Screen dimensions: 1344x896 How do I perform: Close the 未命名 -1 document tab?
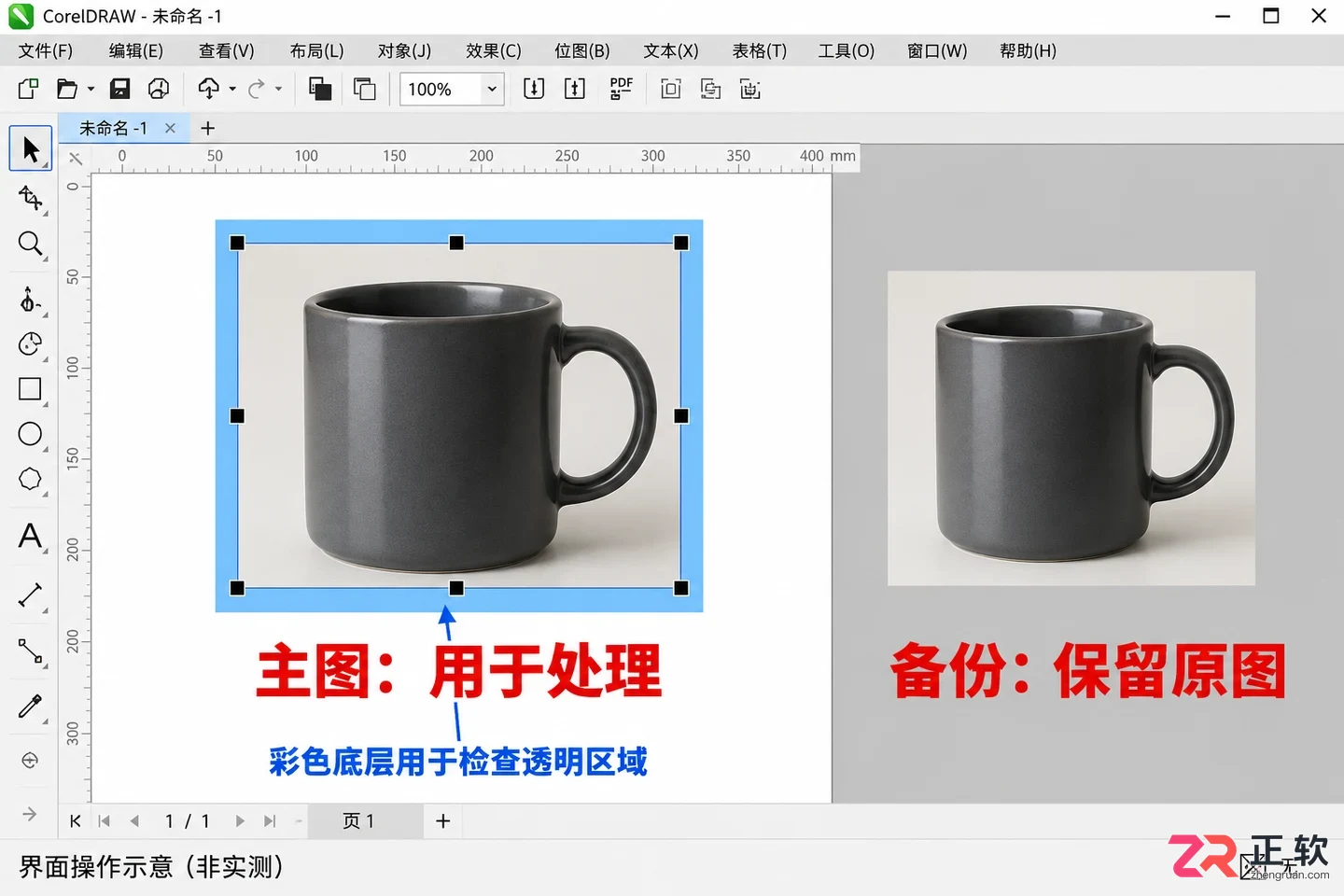(x=170, y=128)
